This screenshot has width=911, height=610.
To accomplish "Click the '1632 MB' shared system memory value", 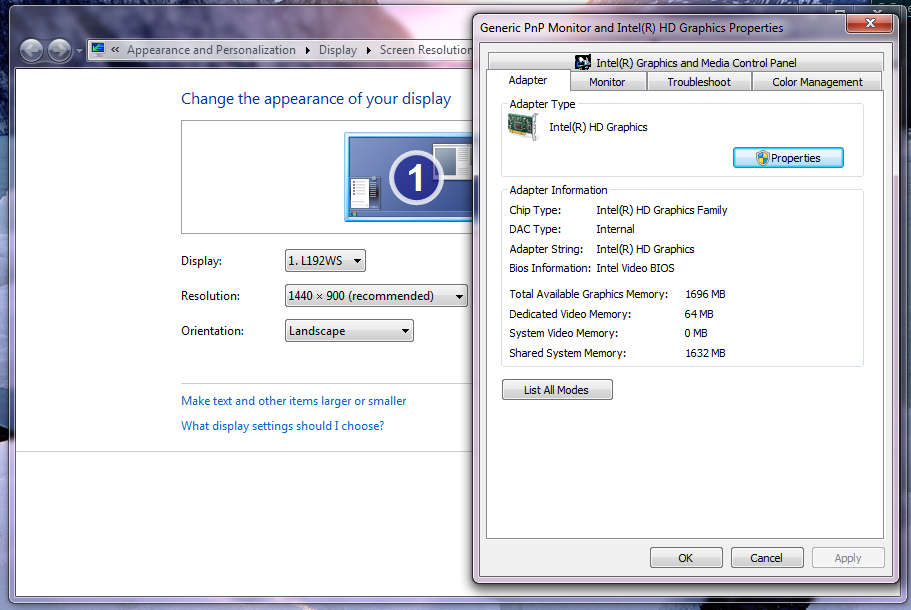I will pyautogui.click(x=705, y=353).
